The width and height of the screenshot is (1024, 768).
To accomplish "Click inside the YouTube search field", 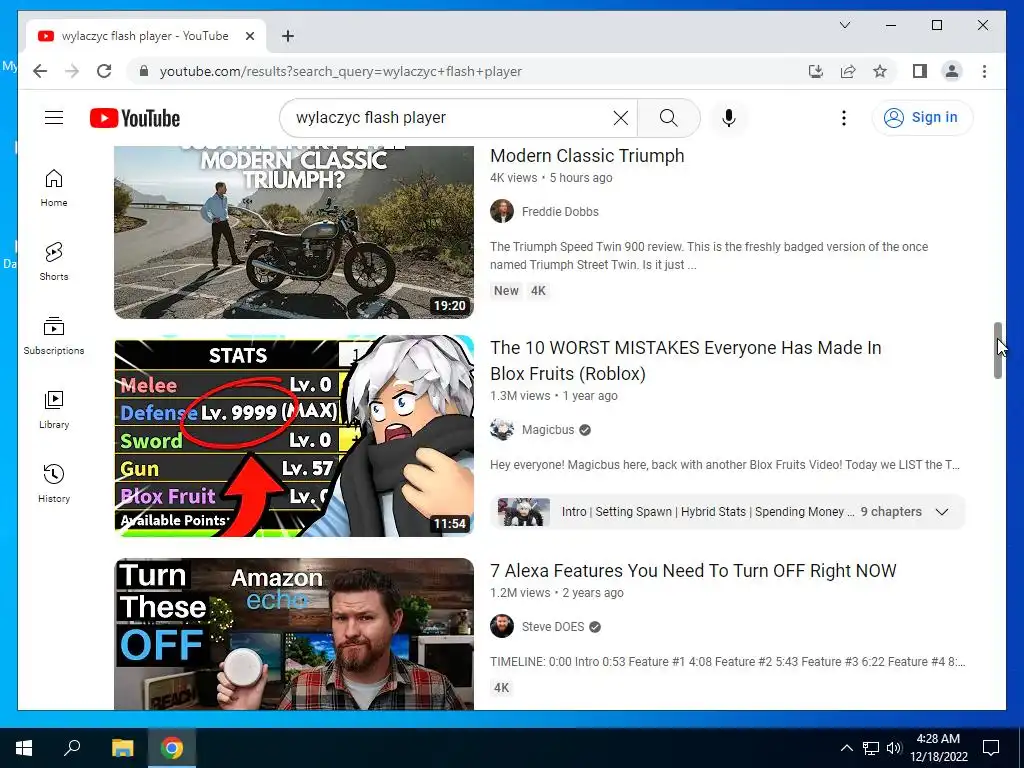I will pyautogui.click(x=451, y=118).
